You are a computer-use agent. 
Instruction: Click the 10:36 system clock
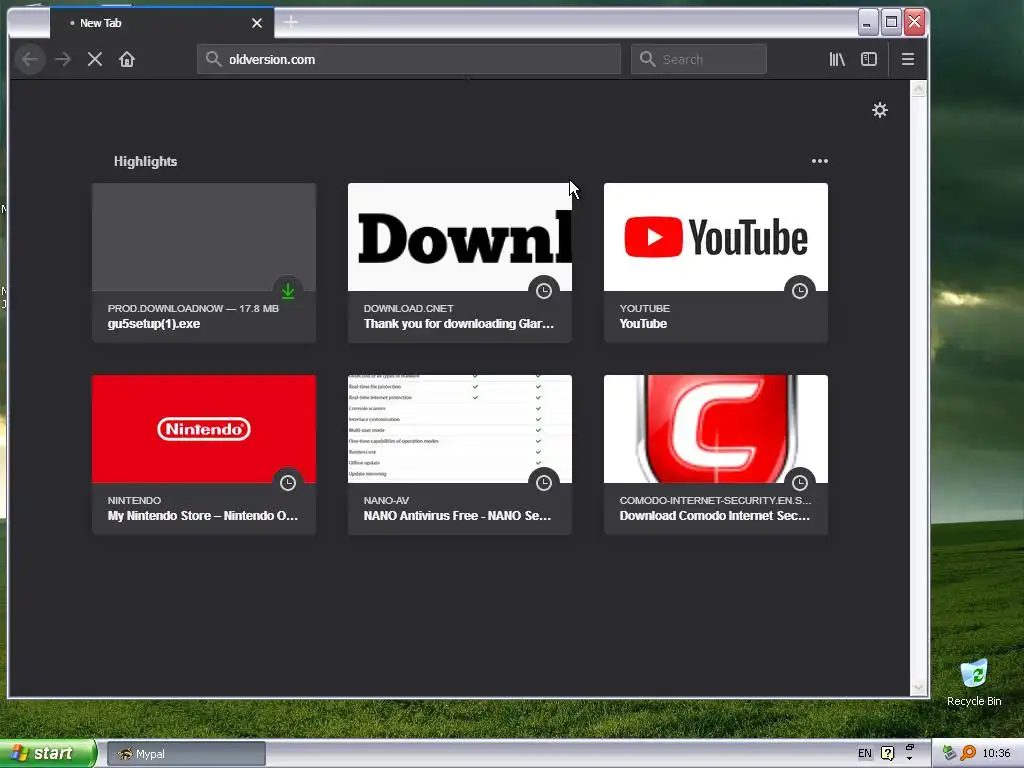coord(997,754)
